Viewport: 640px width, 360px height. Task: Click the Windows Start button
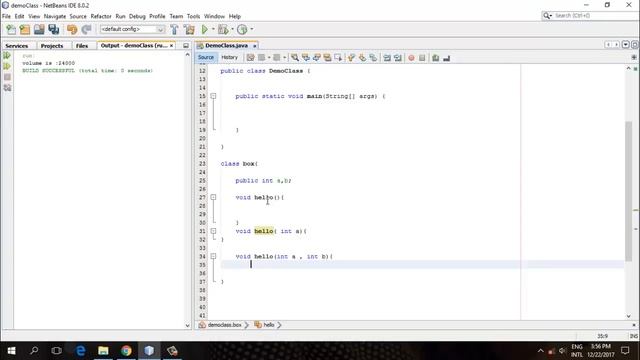[11, 351]
